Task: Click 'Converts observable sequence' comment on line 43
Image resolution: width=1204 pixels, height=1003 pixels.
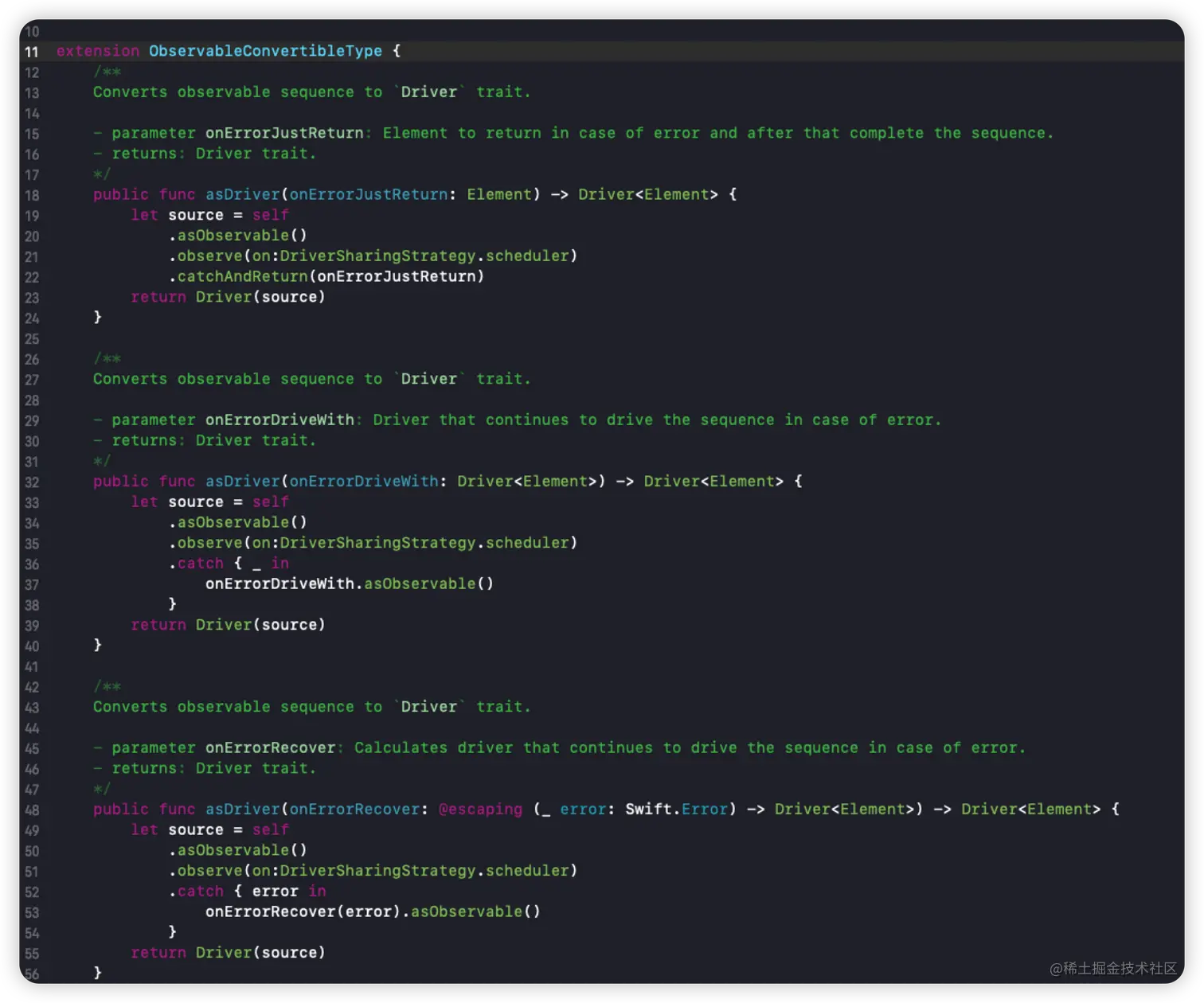Action: [224, 707]
